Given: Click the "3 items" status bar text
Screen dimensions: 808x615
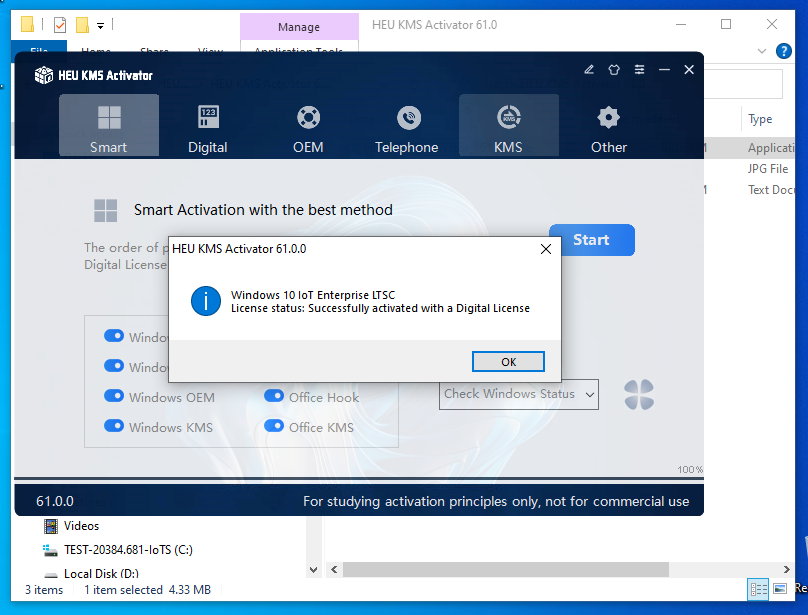Looking at the screenshot, I should click(x=44, y=590).
